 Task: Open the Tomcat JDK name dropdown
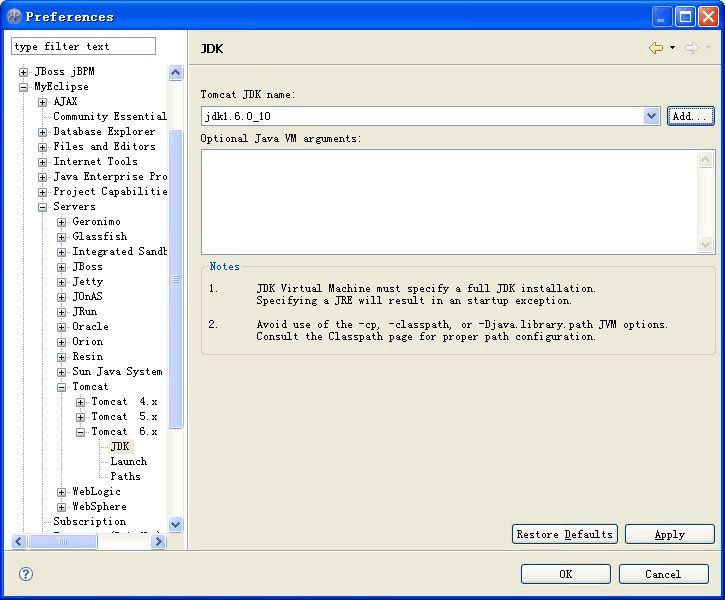tap(651, 116)
